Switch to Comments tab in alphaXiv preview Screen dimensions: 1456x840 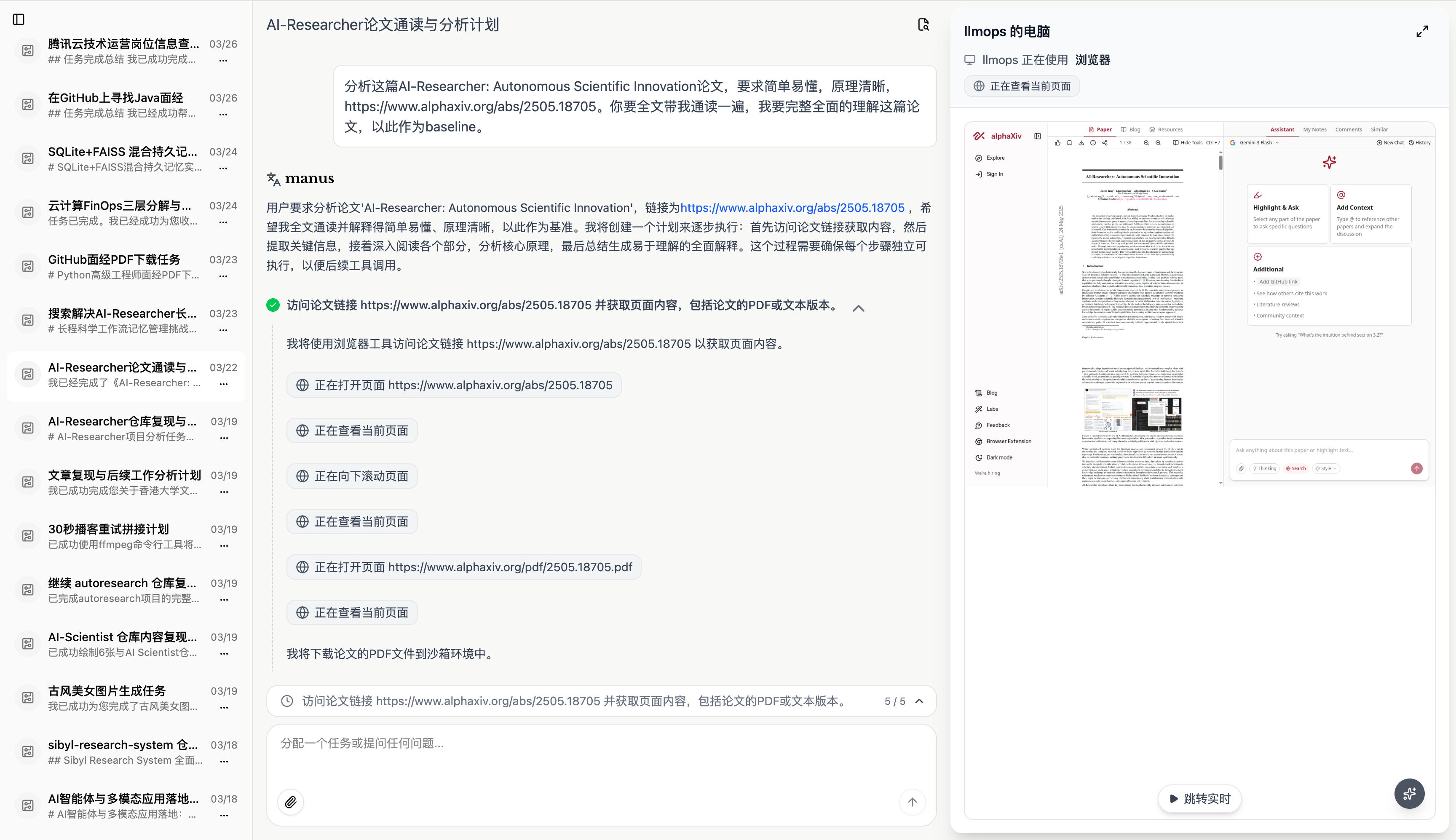(x=1348, y=130)
